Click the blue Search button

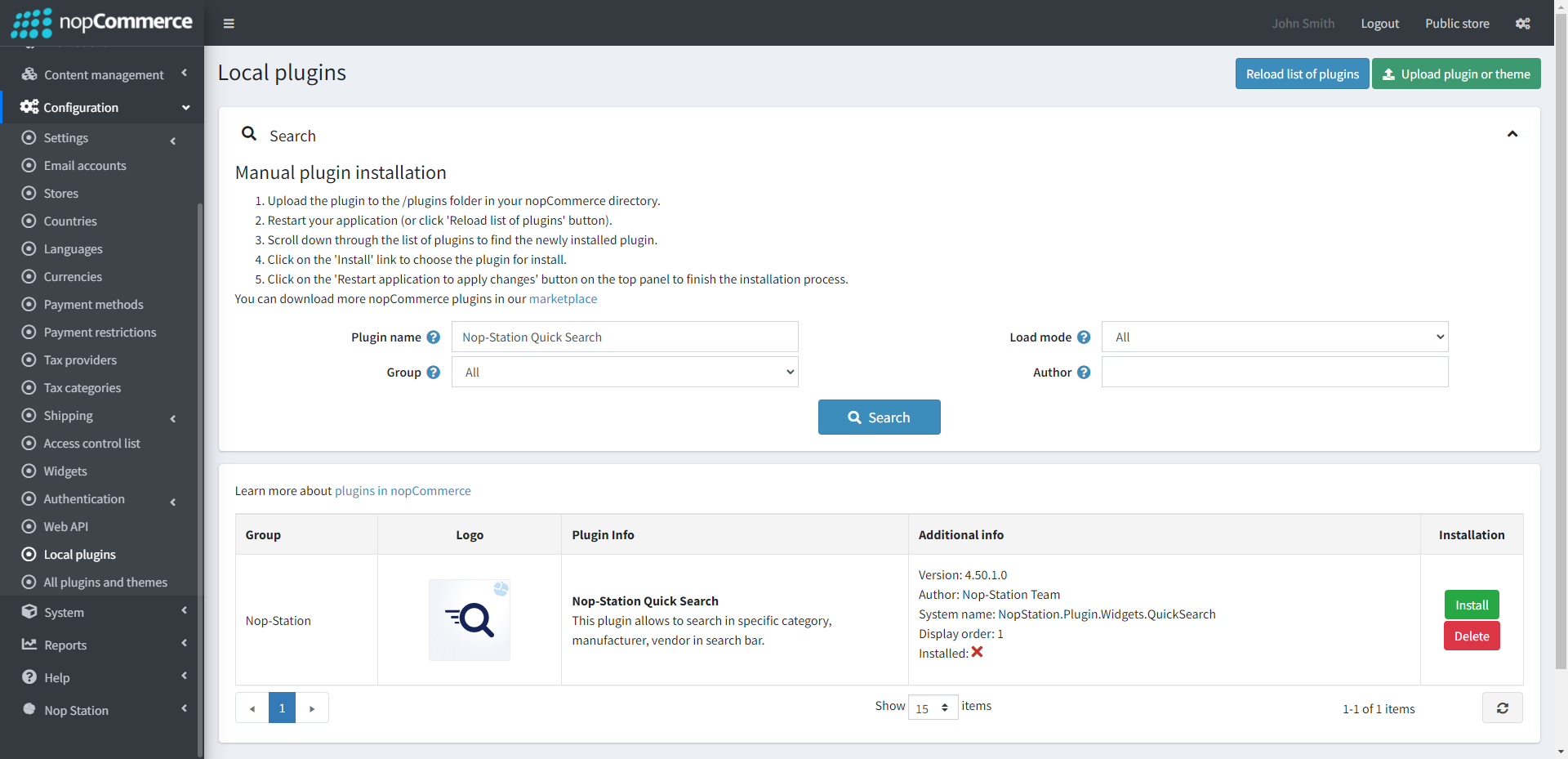[879, 417]
